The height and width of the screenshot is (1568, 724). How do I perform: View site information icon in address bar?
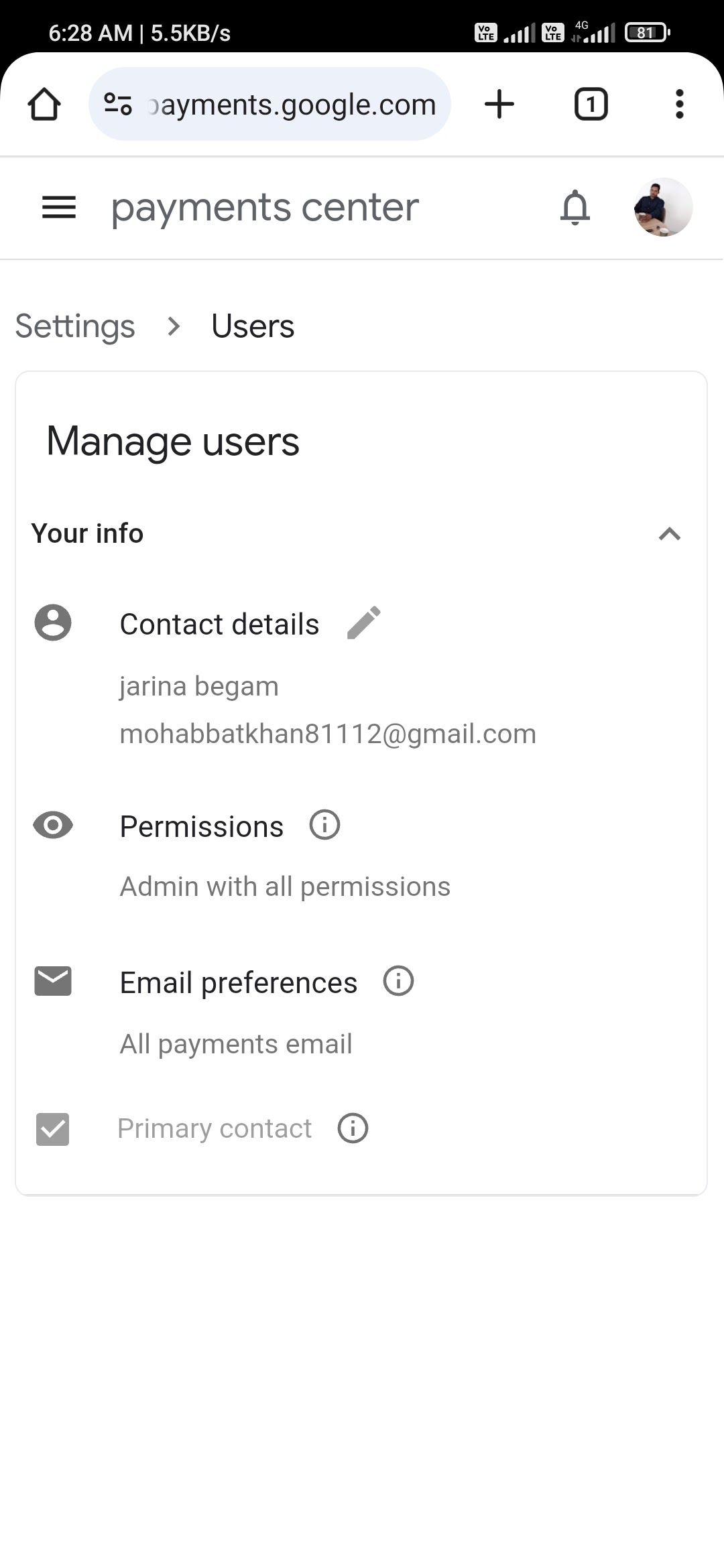118,105
